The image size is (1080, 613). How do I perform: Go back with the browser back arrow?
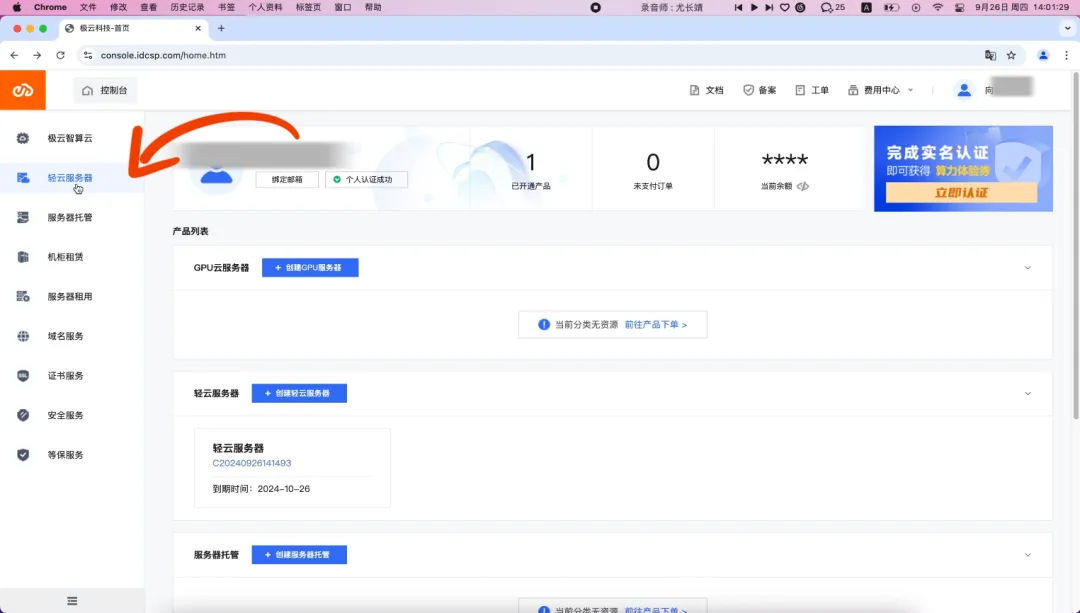(14, 55)
